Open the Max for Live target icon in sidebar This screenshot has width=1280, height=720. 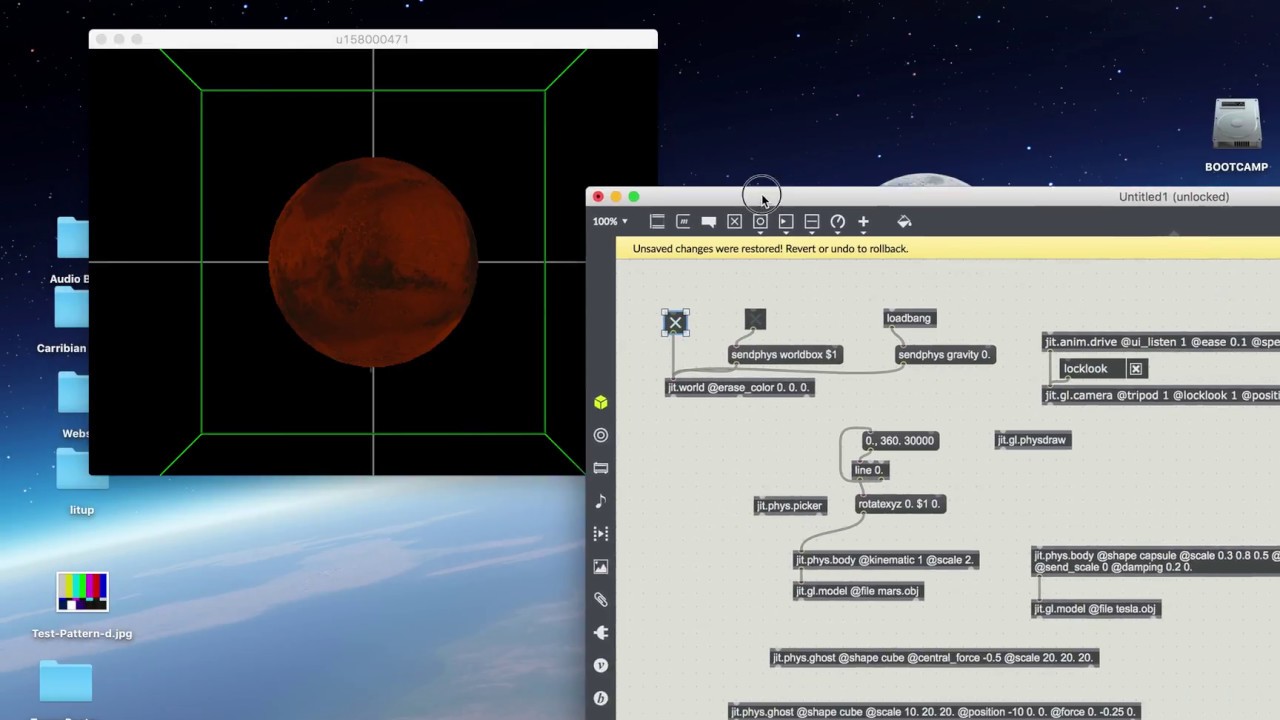pos(601,435)
